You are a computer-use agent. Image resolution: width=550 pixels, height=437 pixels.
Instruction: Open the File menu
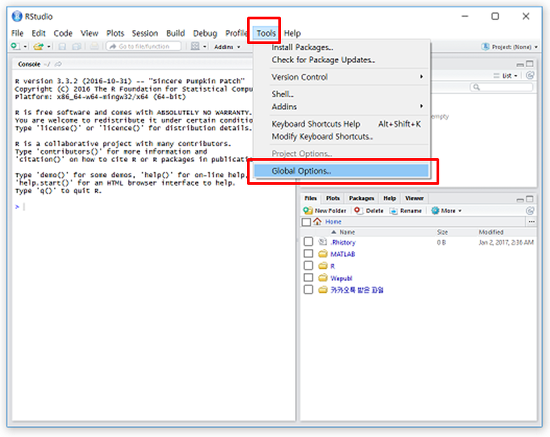(x=17, y=33)
